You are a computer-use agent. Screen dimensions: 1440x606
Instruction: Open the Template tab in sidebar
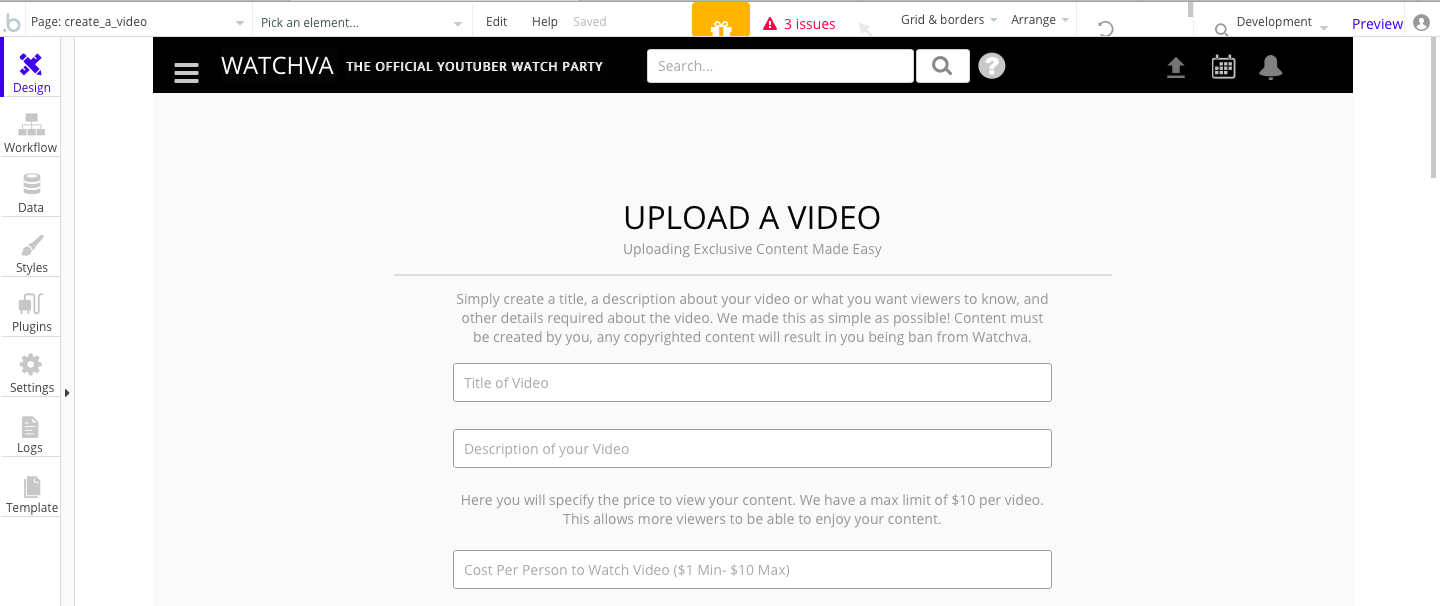click(x=31, y=493)
